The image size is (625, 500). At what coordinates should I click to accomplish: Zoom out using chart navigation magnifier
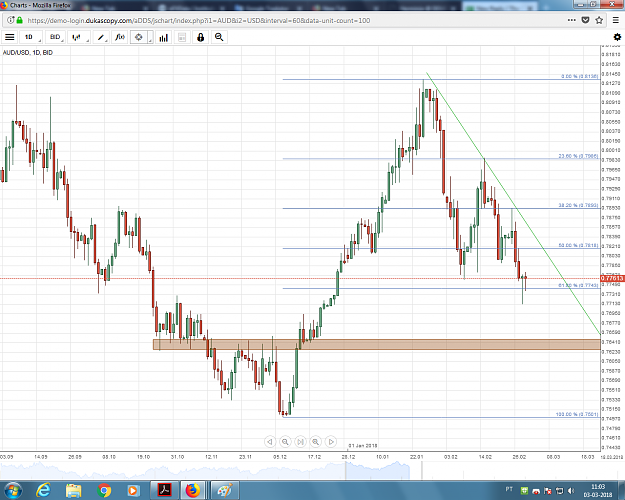pyautogui.click(x=285, y=441)
